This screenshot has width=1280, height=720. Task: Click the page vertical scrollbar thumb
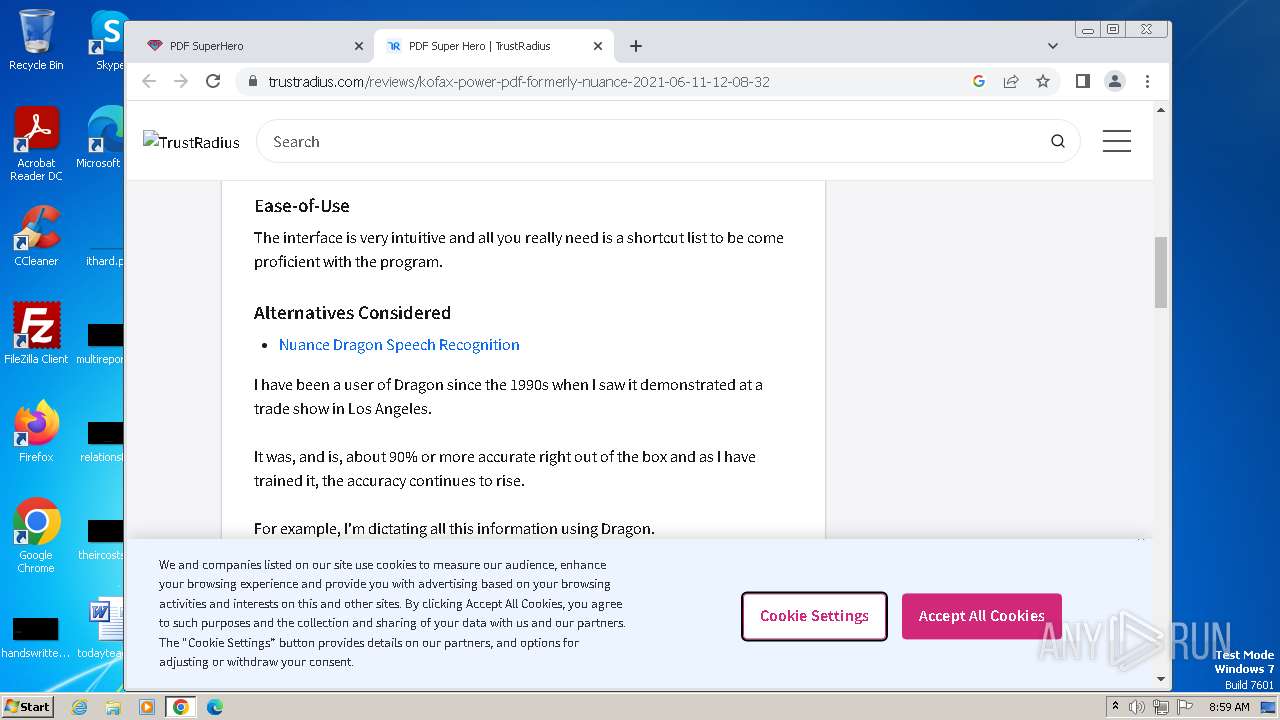[1161, 272]
